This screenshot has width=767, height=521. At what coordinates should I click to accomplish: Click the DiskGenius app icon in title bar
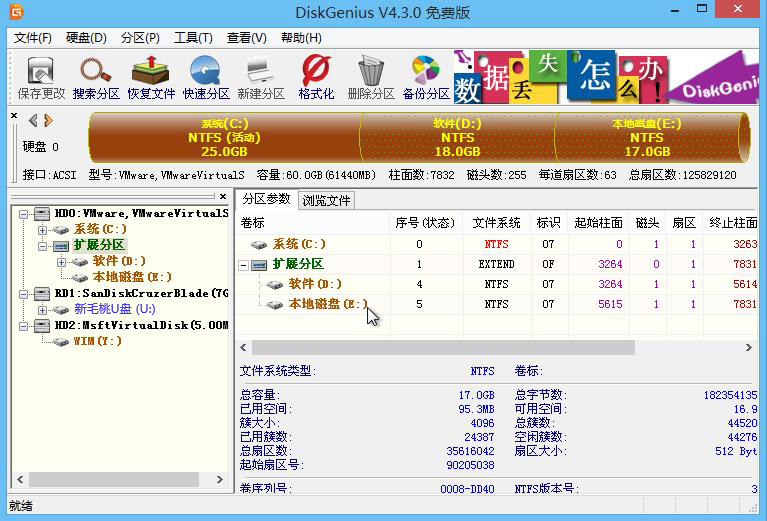(x=17, y=11)
